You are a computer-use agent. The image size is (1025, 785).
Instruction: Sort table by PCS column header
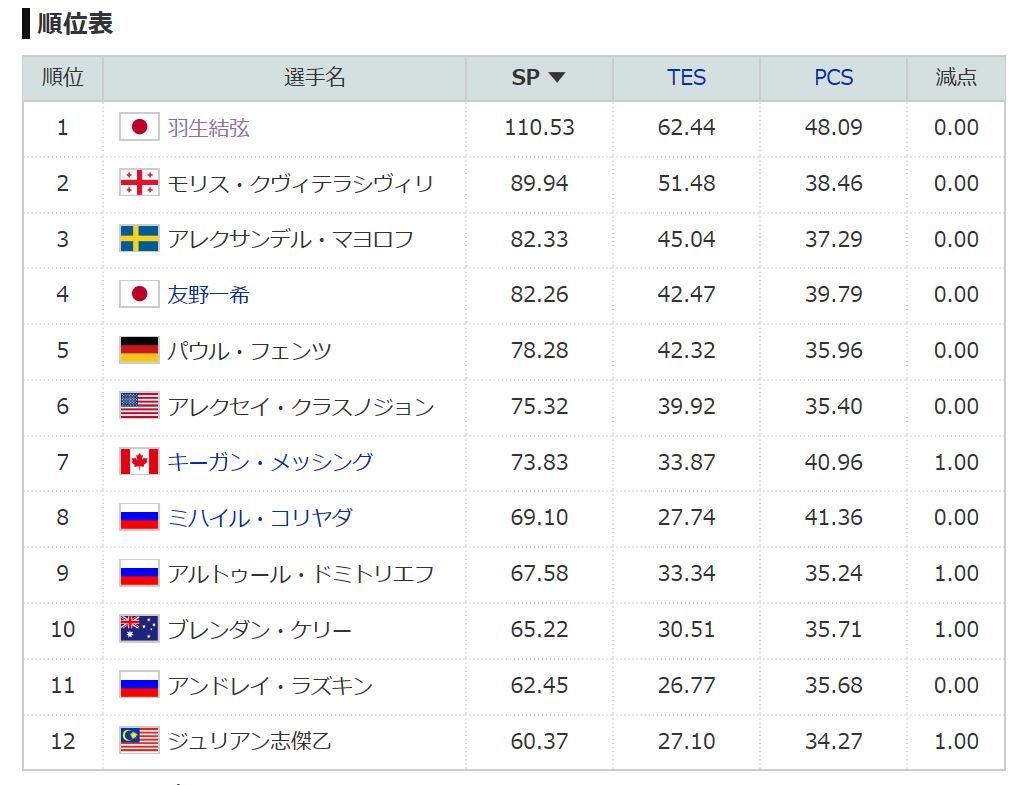point(833,78)
